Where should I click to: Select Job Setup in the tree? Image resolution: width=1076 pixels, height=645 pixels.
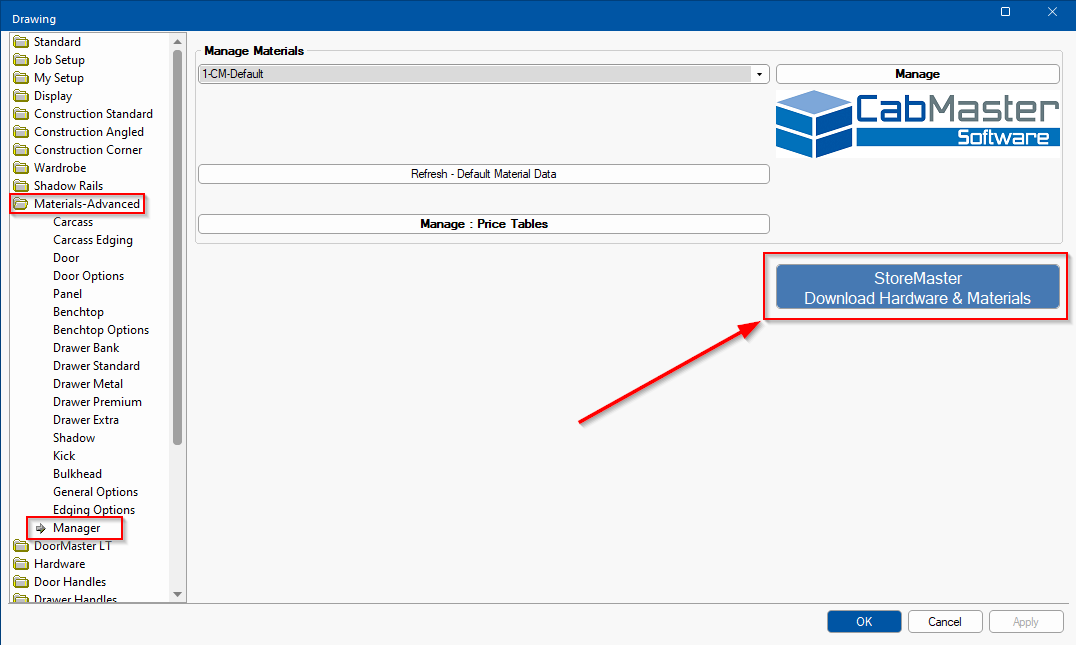pos(59,60)
